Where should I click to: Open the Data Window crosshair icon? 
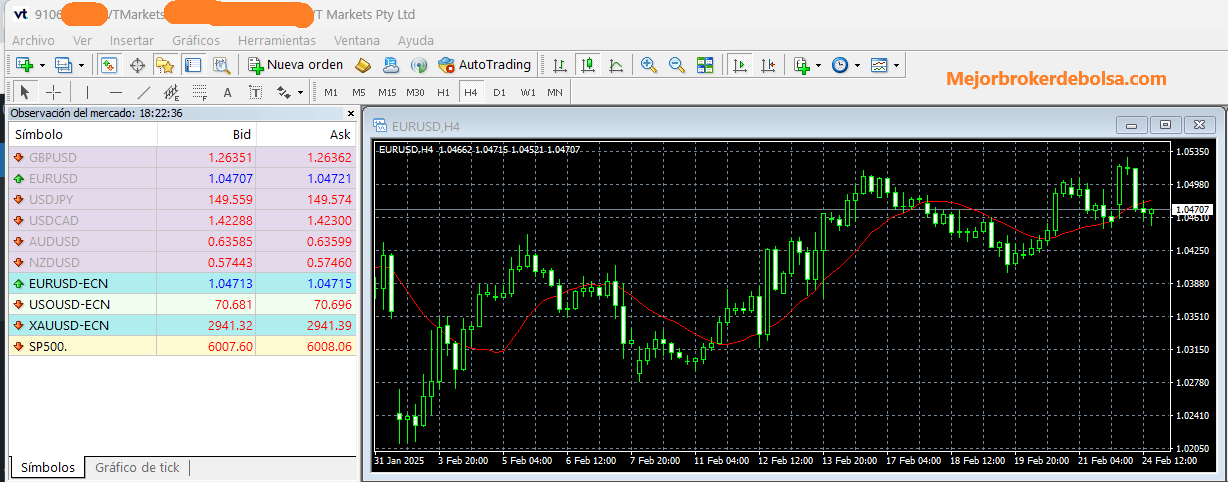(x=137, y=65)
